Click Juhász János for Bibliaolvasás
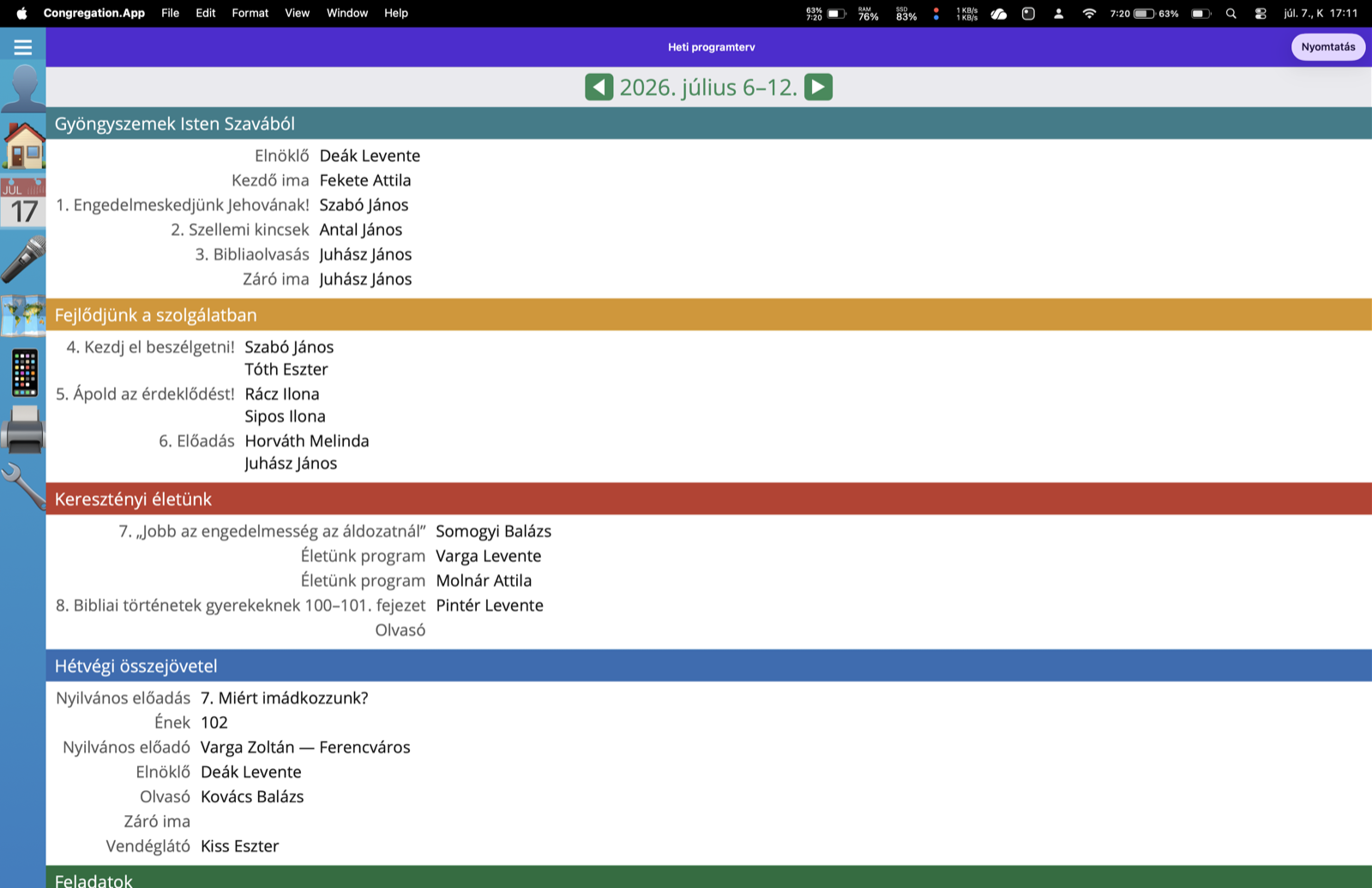Image resolution: width=1372 pixels, height=888 pixels. point(365,255)
